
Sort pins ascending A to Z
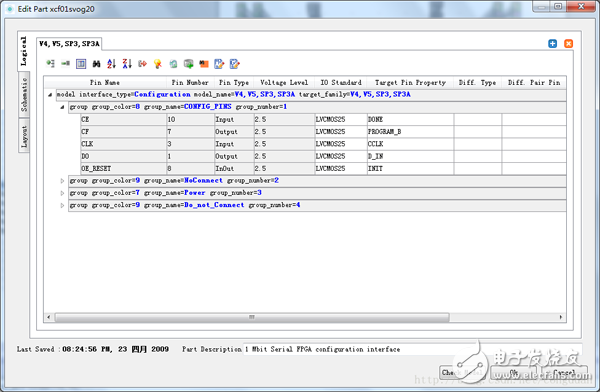111,64
